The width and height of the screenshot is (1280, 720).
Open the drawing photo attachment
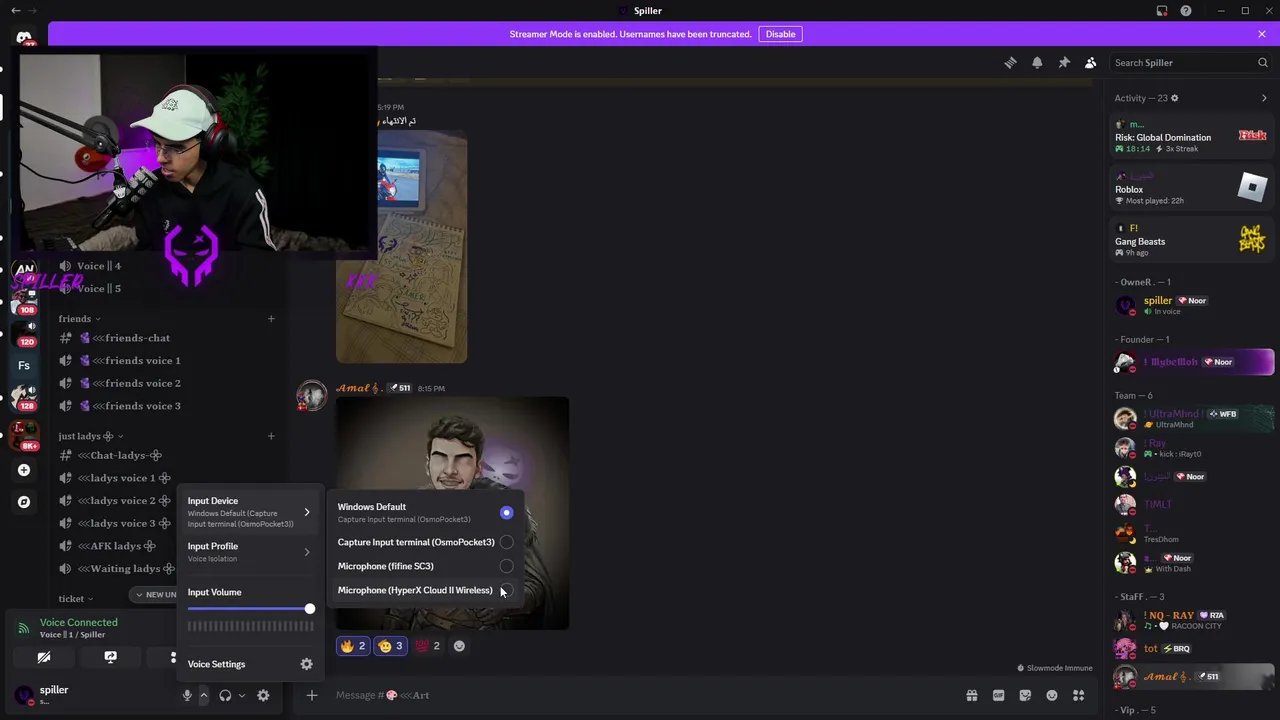coord(402,245)
